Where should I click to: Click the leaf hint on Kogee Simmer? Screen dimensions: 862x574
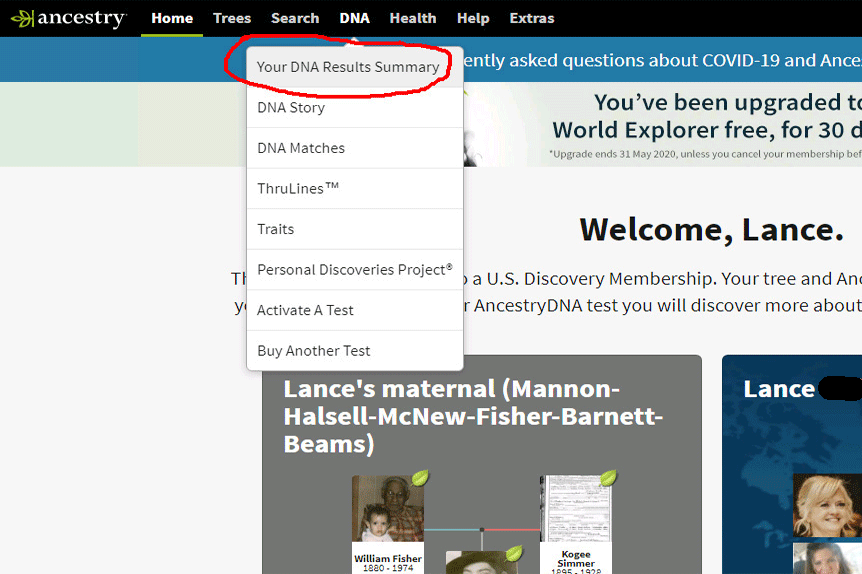608,478
